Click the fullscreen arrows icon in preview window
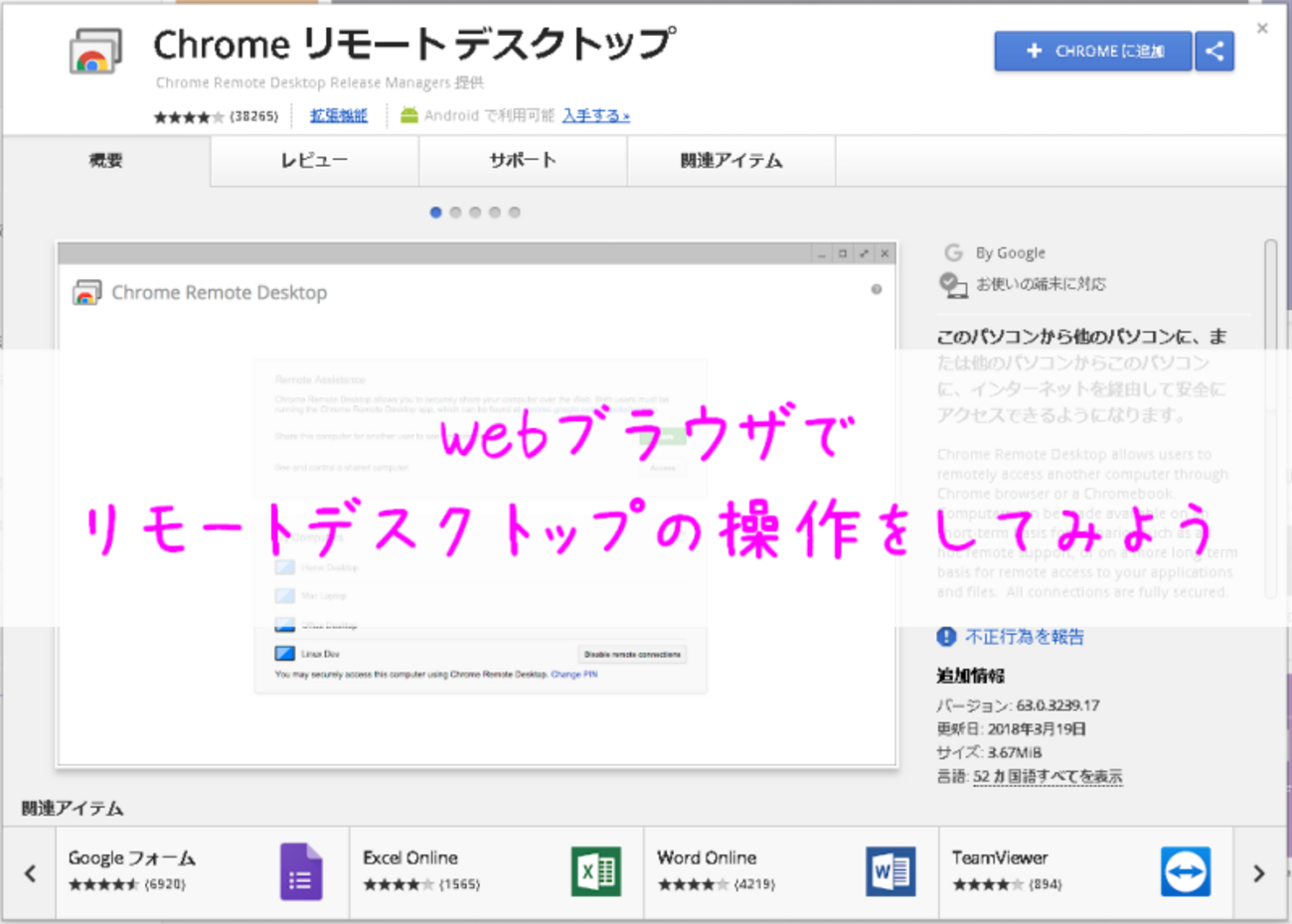Viewport: 1292px width, 924px height. pyautogui.click(x=864, y=254)
